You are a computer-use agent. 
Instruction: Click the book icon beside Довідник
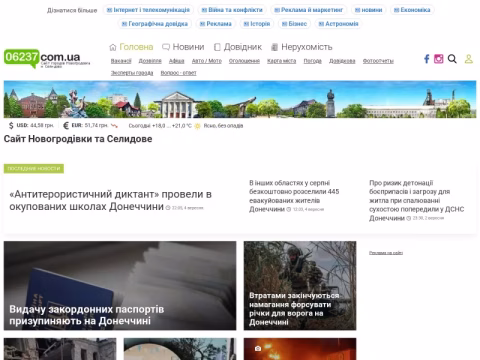(x=217, y=47)
